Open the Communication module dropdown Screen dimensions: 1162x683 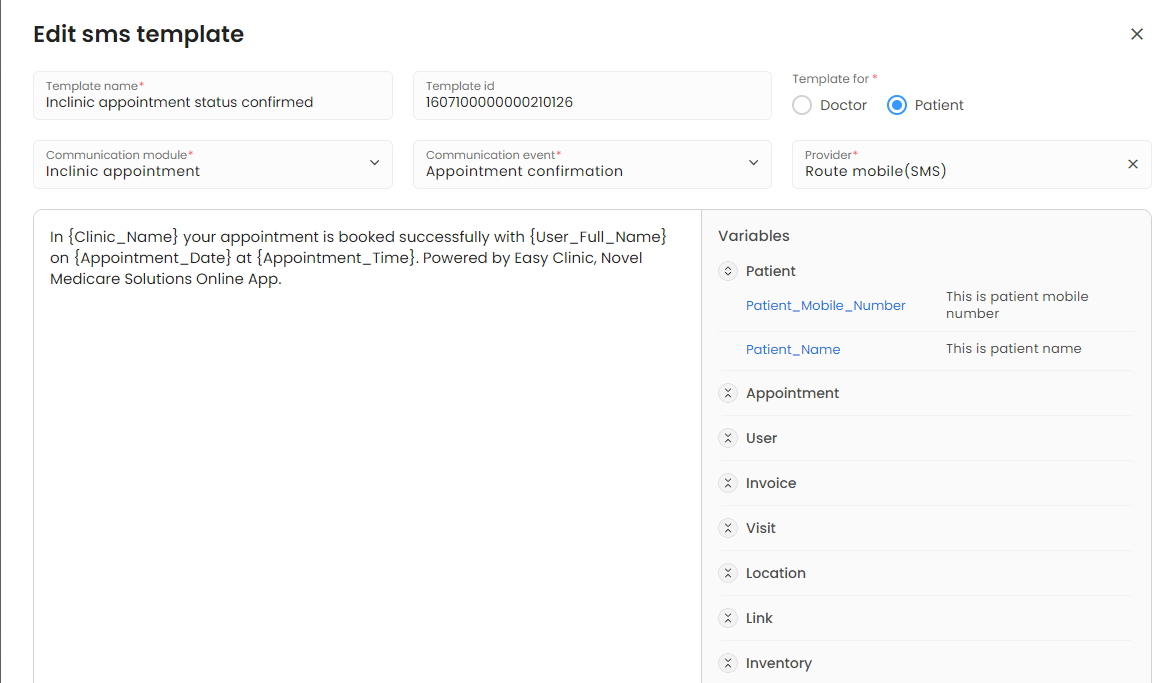click(x=212, y=164)
